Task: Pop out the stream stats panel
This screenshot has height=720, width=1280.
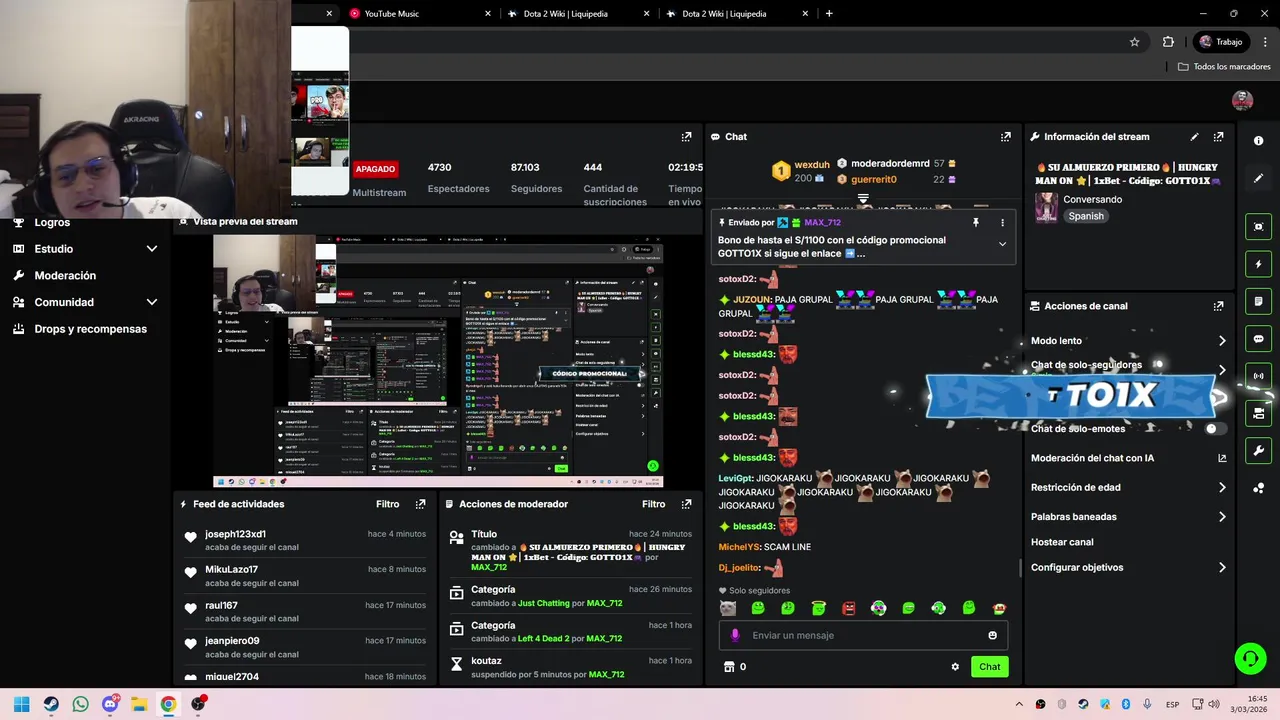Action: [686, 137]
